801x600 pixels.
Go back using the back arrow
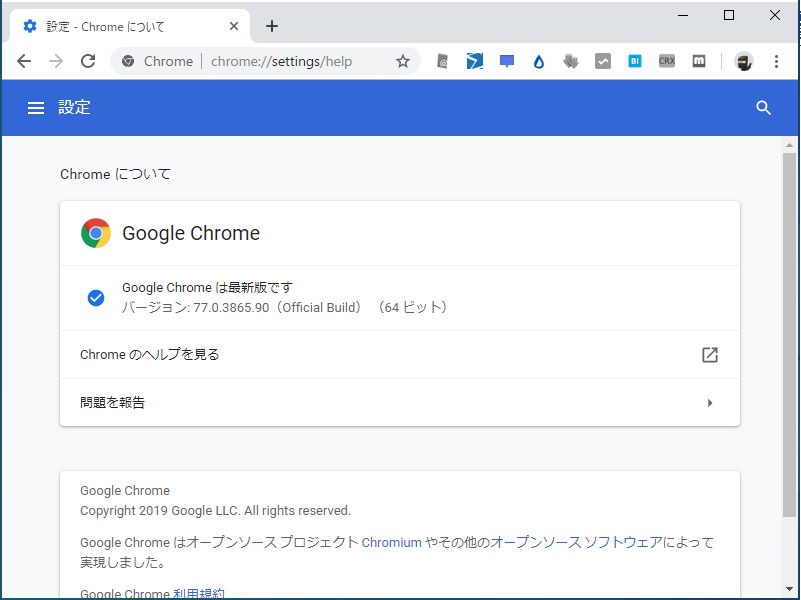[x=24, y=61]
